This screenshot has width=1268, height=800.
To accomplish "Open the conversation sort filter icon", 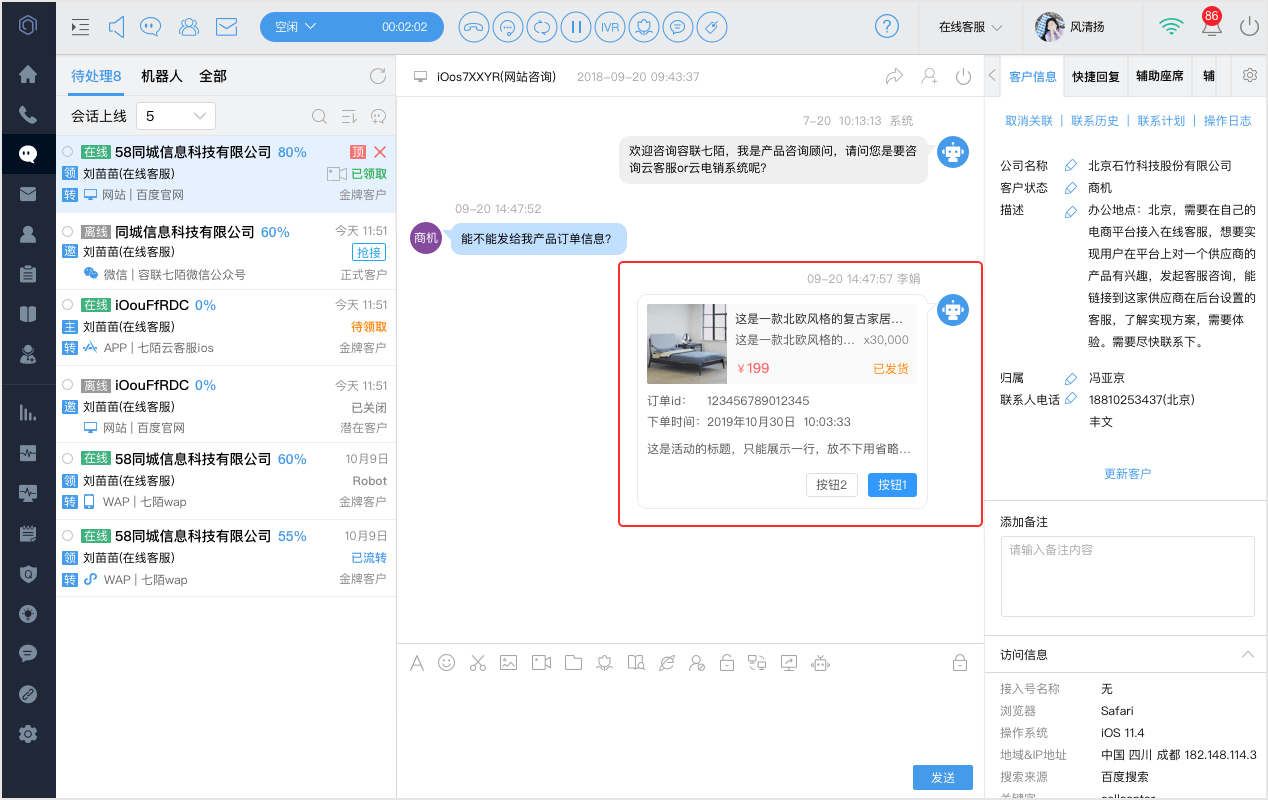I will point(349,116).
